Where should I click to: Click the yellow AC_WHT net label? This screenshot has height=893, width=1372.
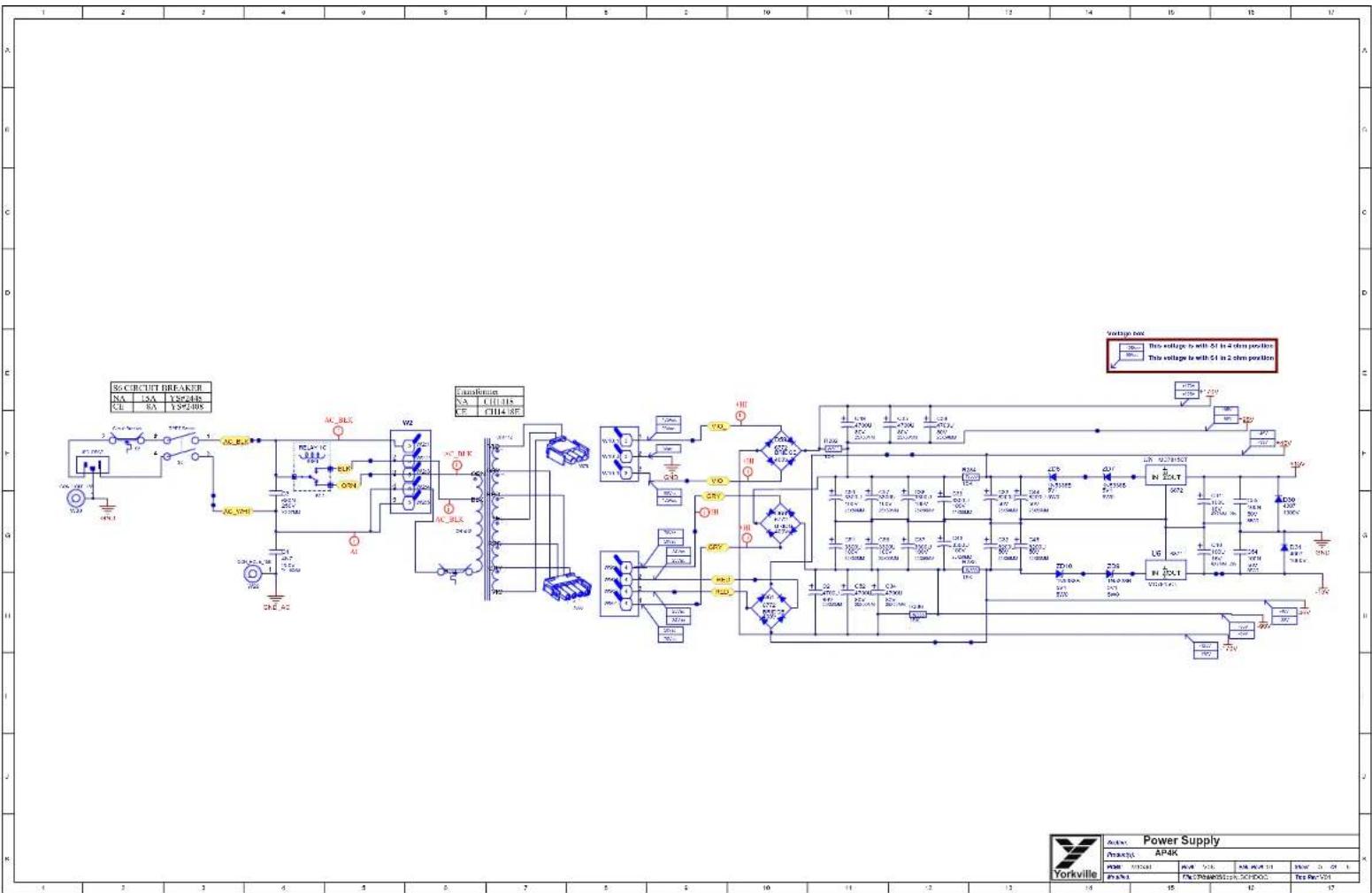pos(236,511)
